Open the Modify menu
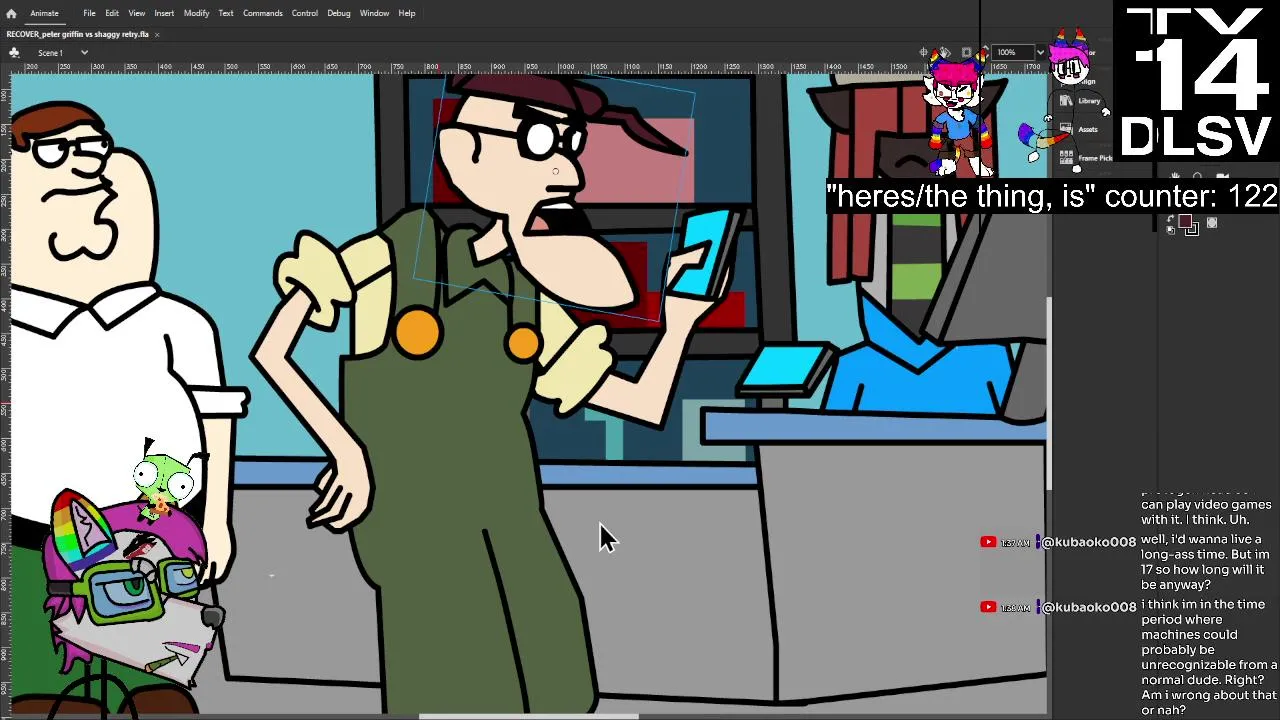Screen dimensions: 1280x720 196,13
